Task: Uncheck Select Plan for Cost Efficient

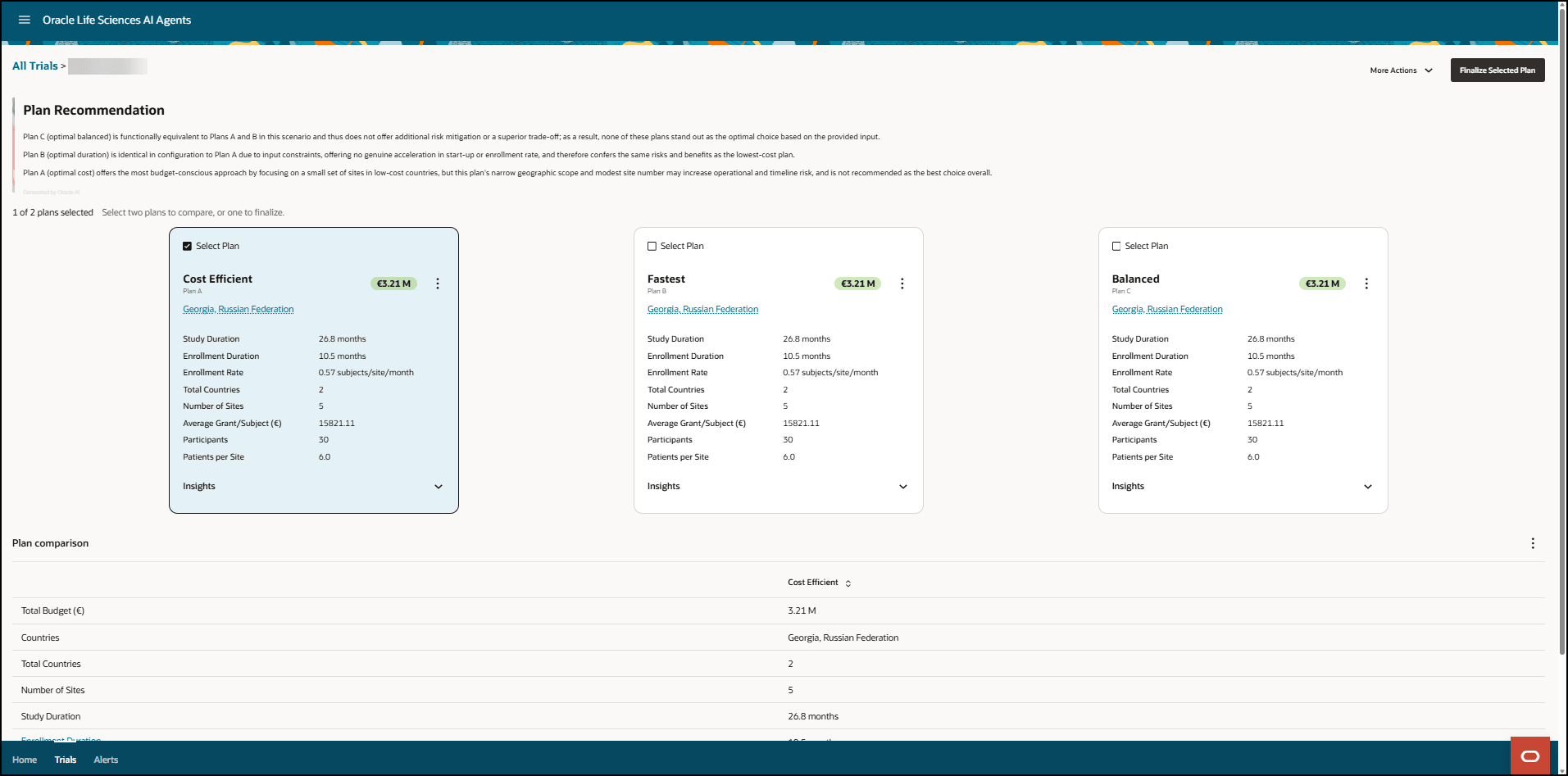Action: [x=188, y=246]
